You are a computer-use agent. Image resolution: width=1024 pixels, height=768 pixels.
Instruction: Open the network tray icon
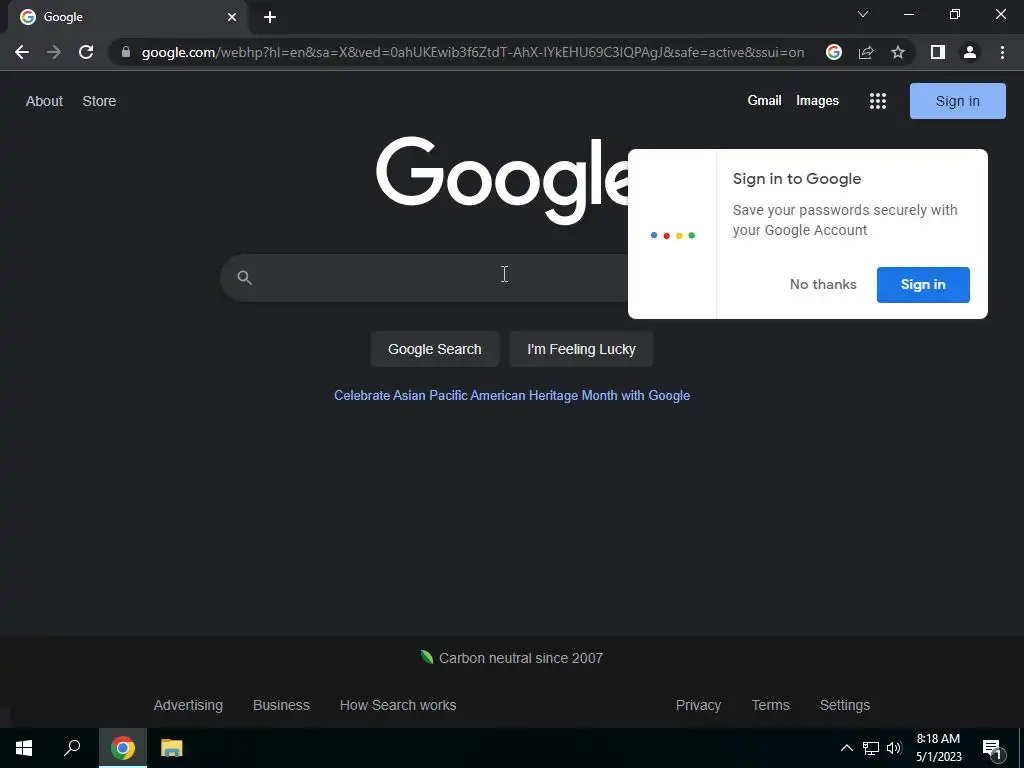[871, 748]
